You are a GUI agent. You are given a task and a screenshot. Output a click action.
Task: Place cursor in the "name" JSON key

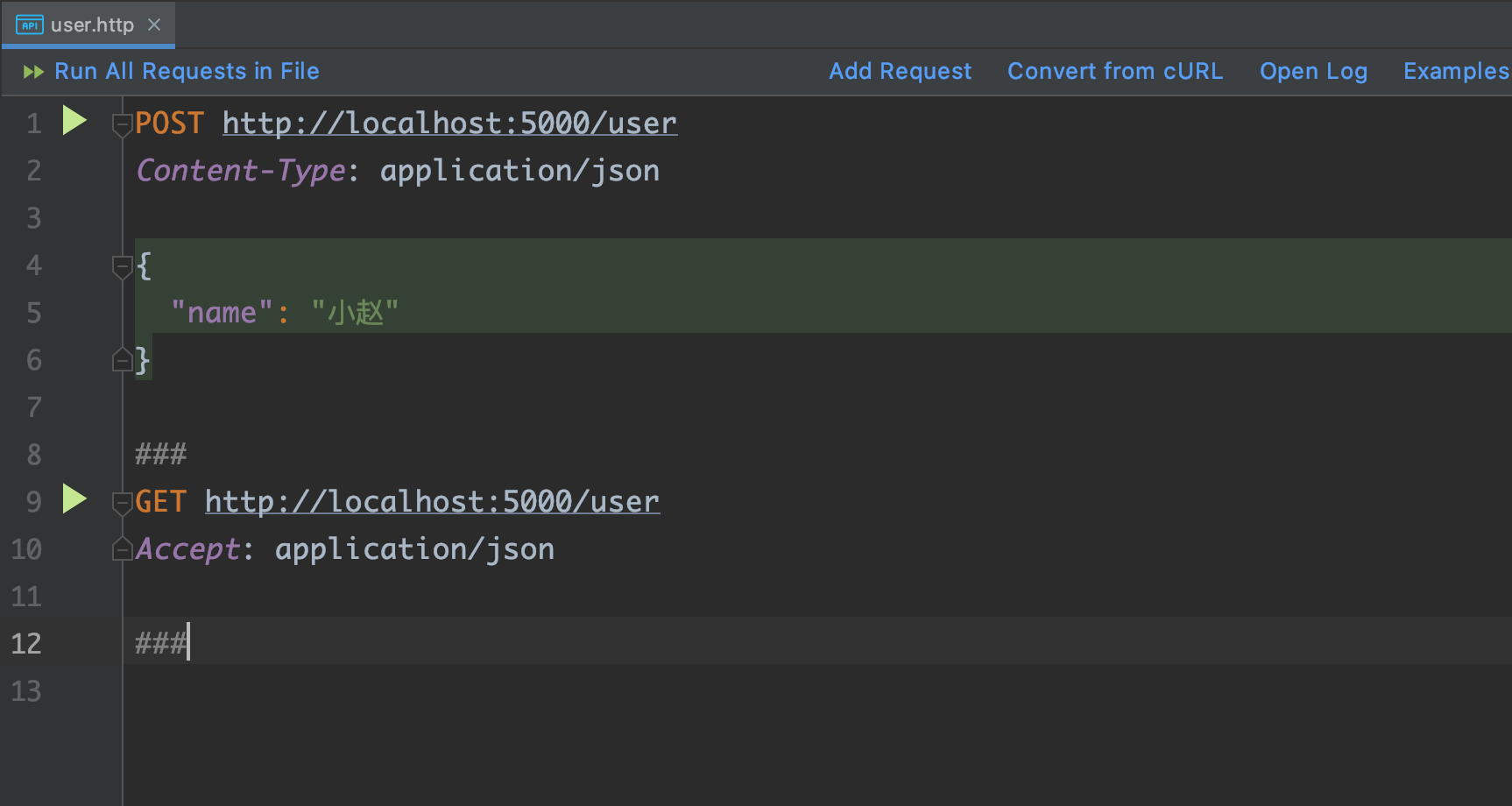coord(222,313)
